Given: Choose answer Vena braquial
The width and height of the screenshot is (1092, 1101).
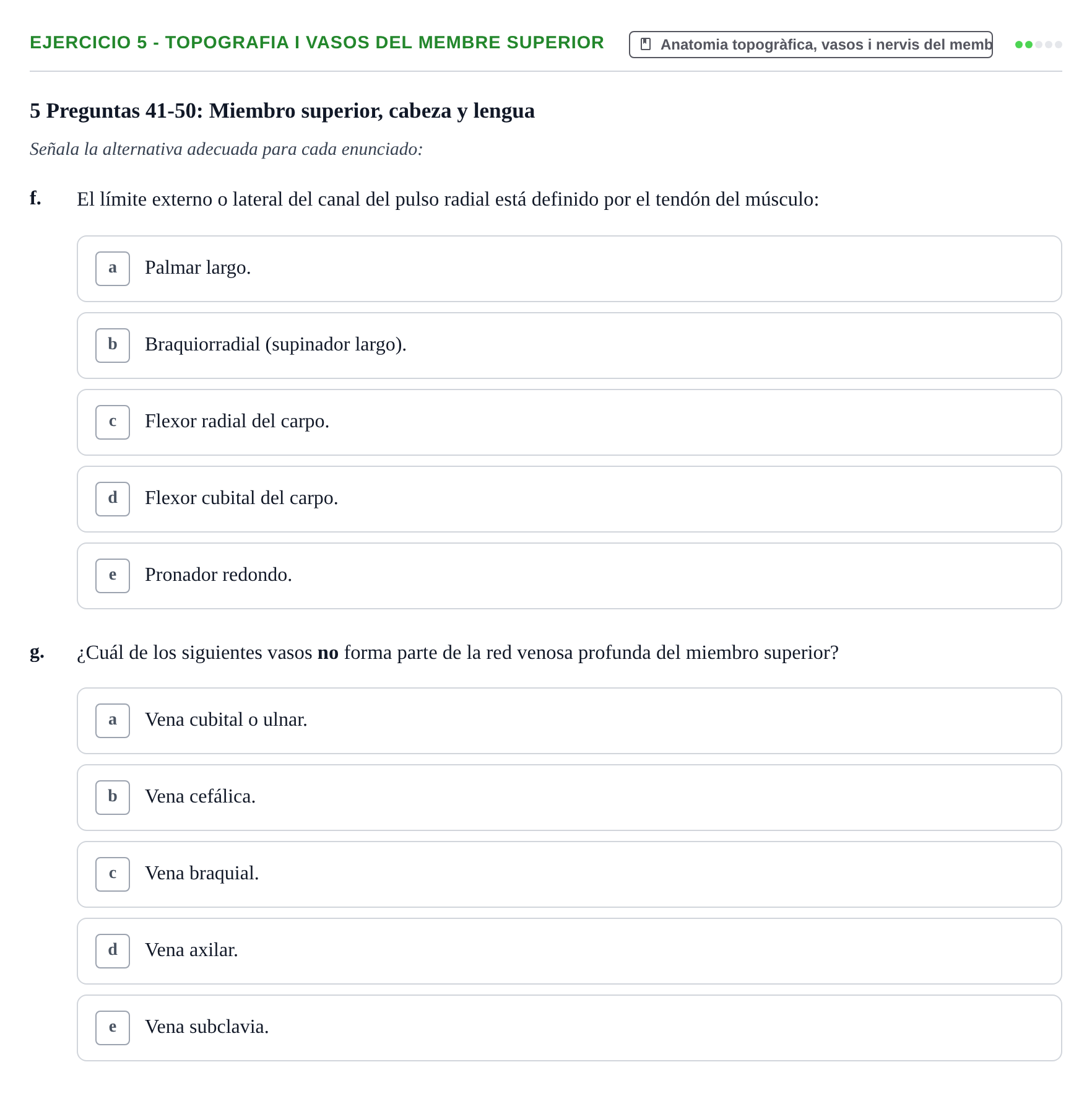Looking at the screenshot, I should (x=570, y=874).
